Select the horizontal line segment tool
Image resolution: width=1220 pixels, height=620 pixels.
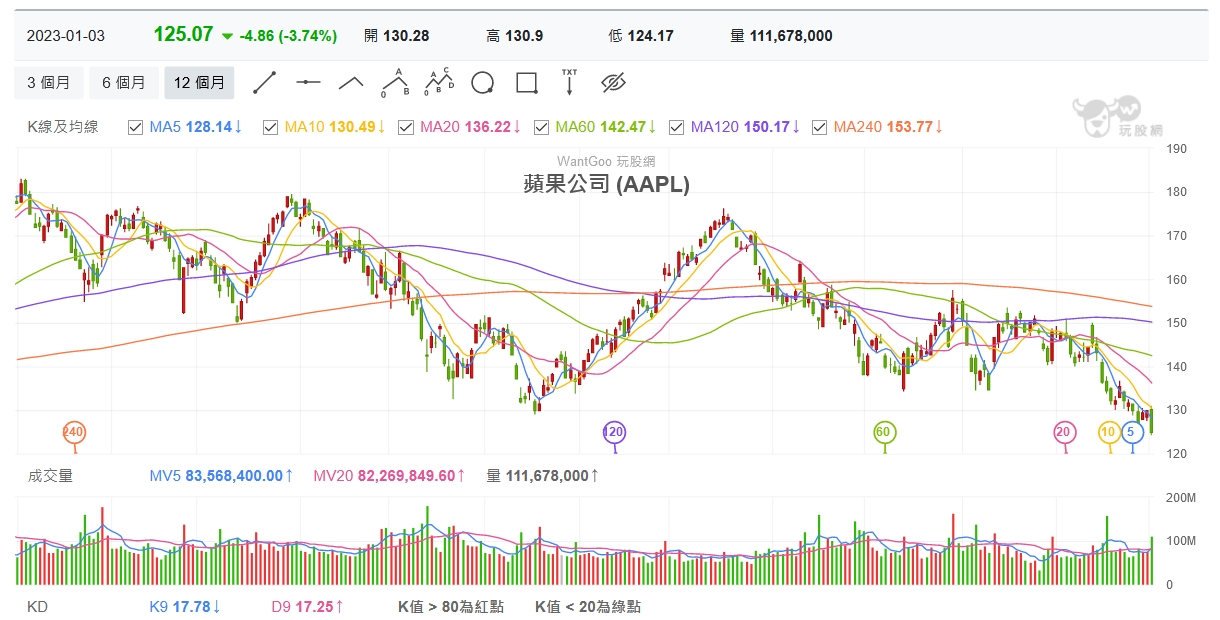(308, 83)
